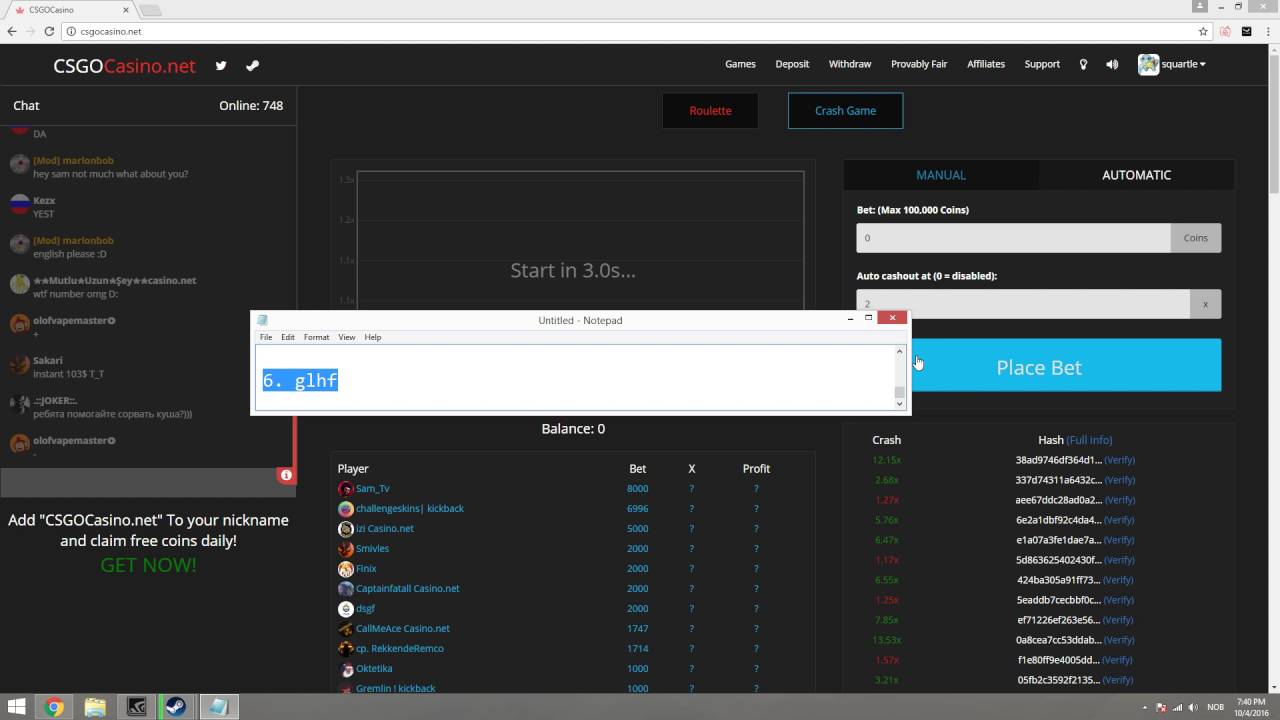
Task: Open Sam_Tv player profile
Action: pos(373,489)
